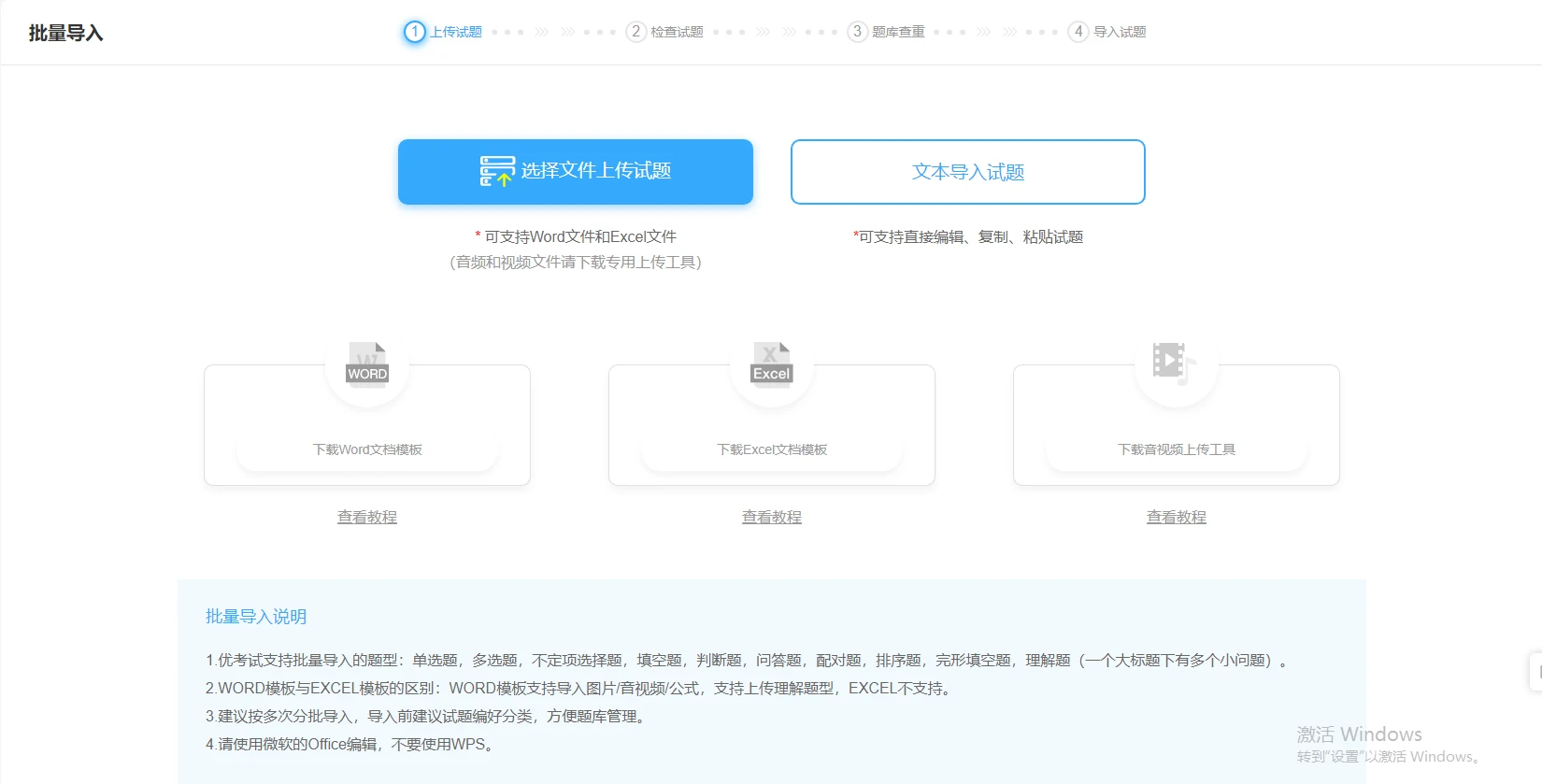Click 下载音视频上传工具 download button
The image size is (1542, 784).
[1177, 449]
